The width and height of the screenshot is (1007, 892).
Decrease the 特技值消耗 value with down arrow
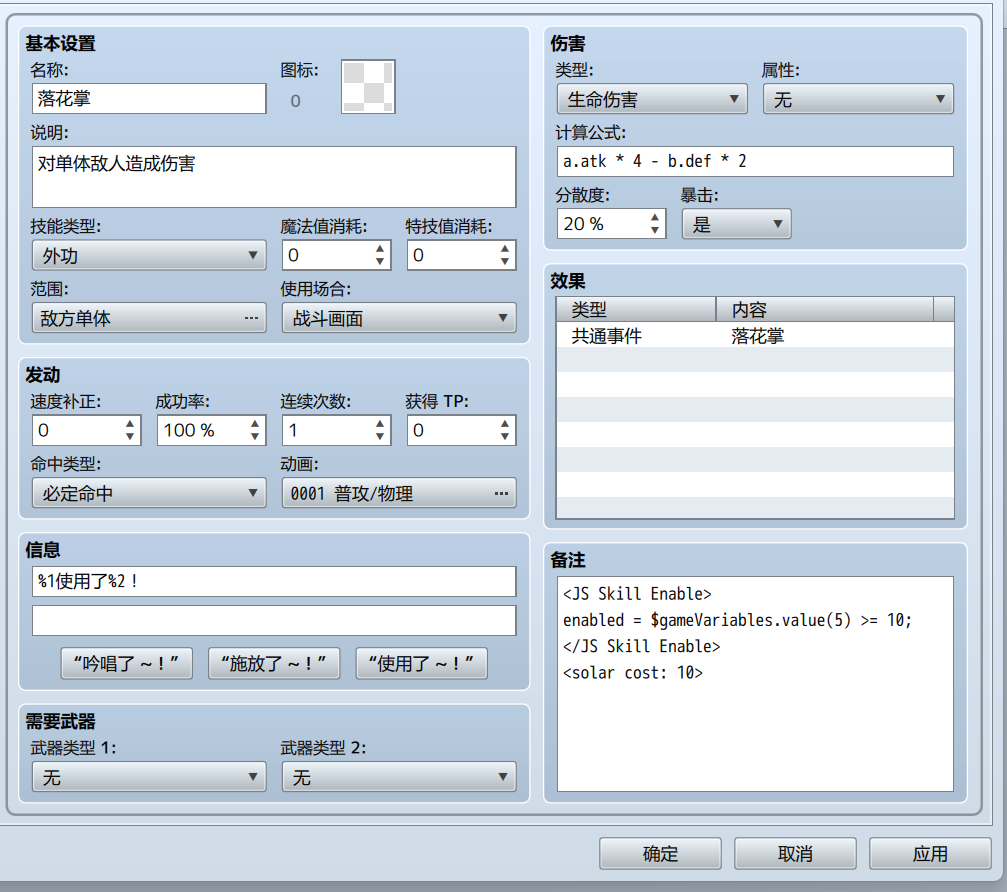point(505,262)
